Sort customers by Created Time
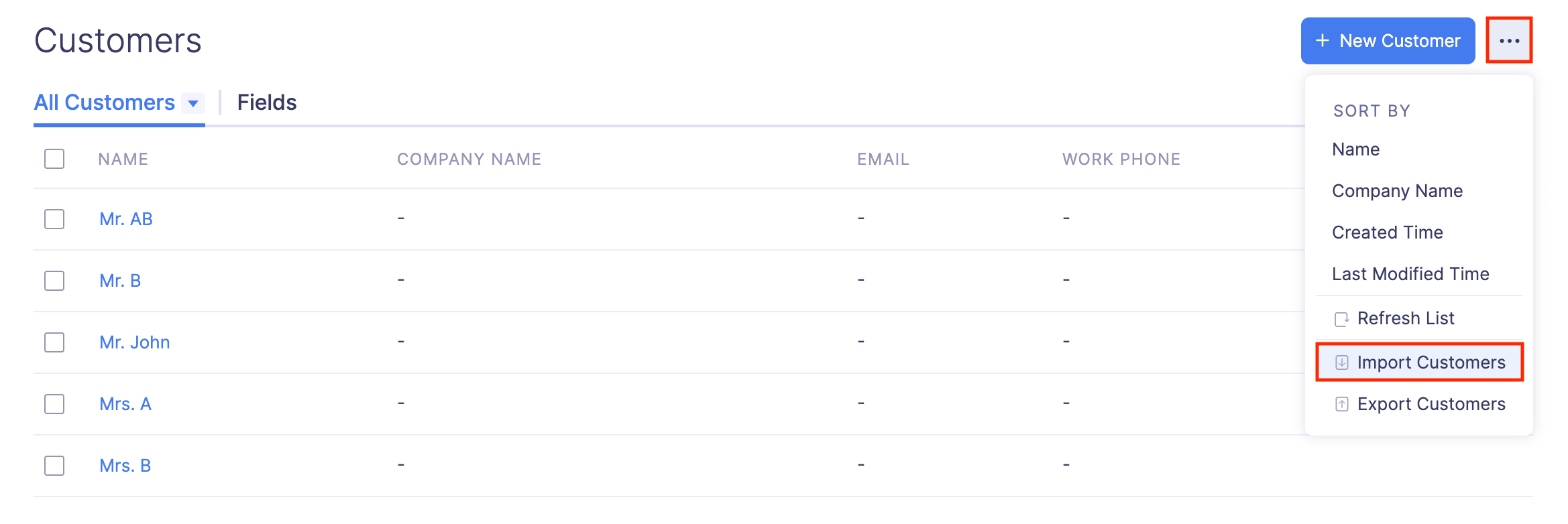 tap(1387, 233)
